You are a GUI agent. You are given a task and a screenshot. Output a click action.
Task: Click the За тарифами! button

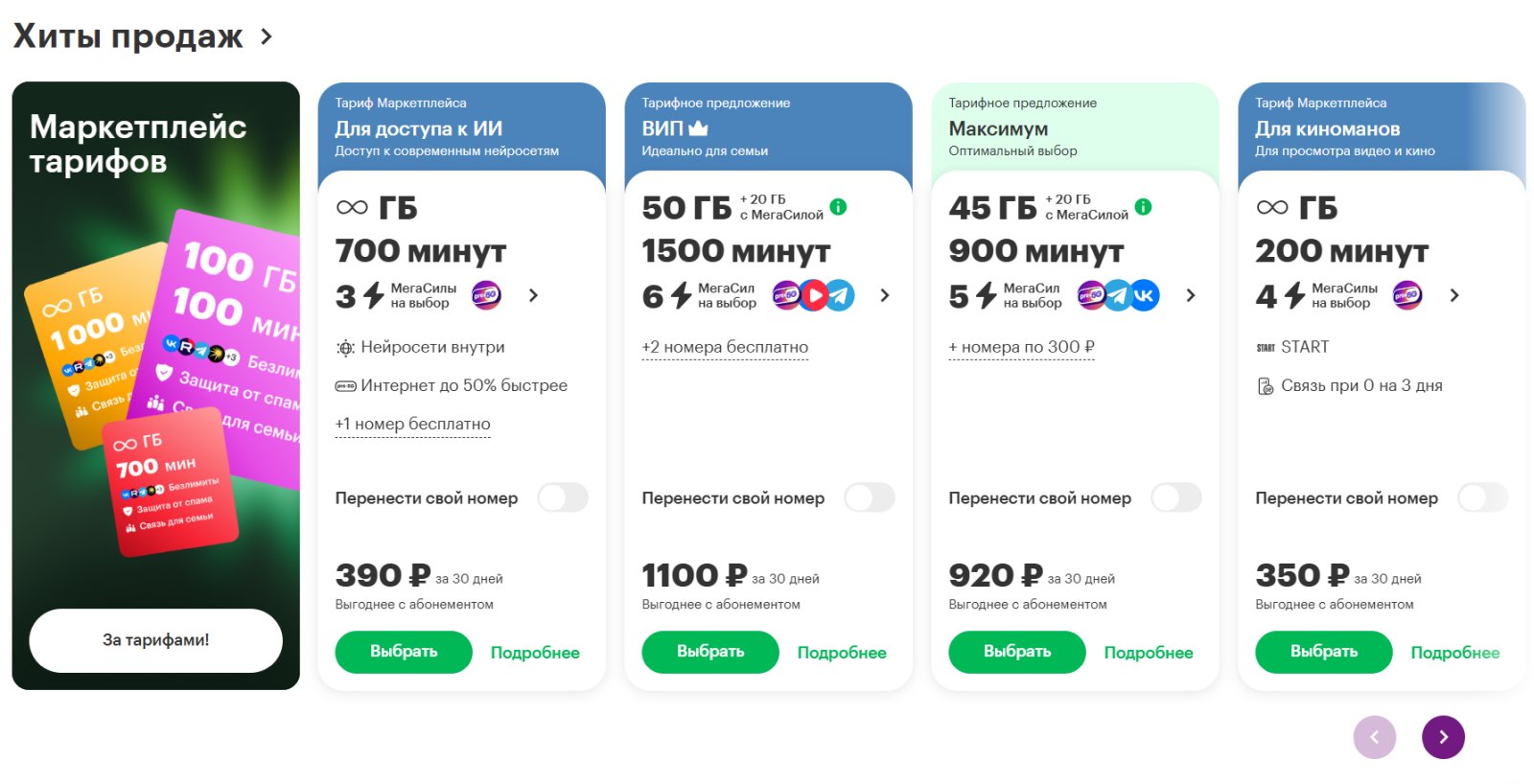[x=155, y=640]
